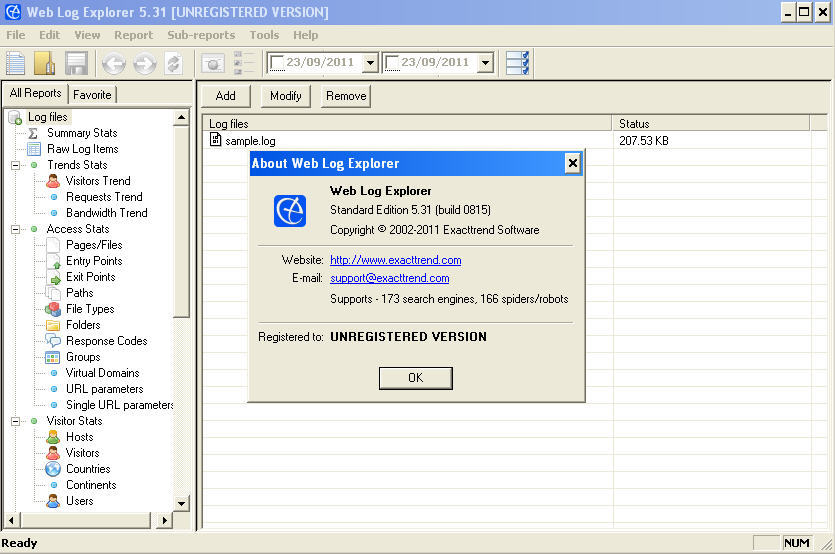The image size is (835, 554).
Task: Open the Help menu
Action: coord(305,35)
